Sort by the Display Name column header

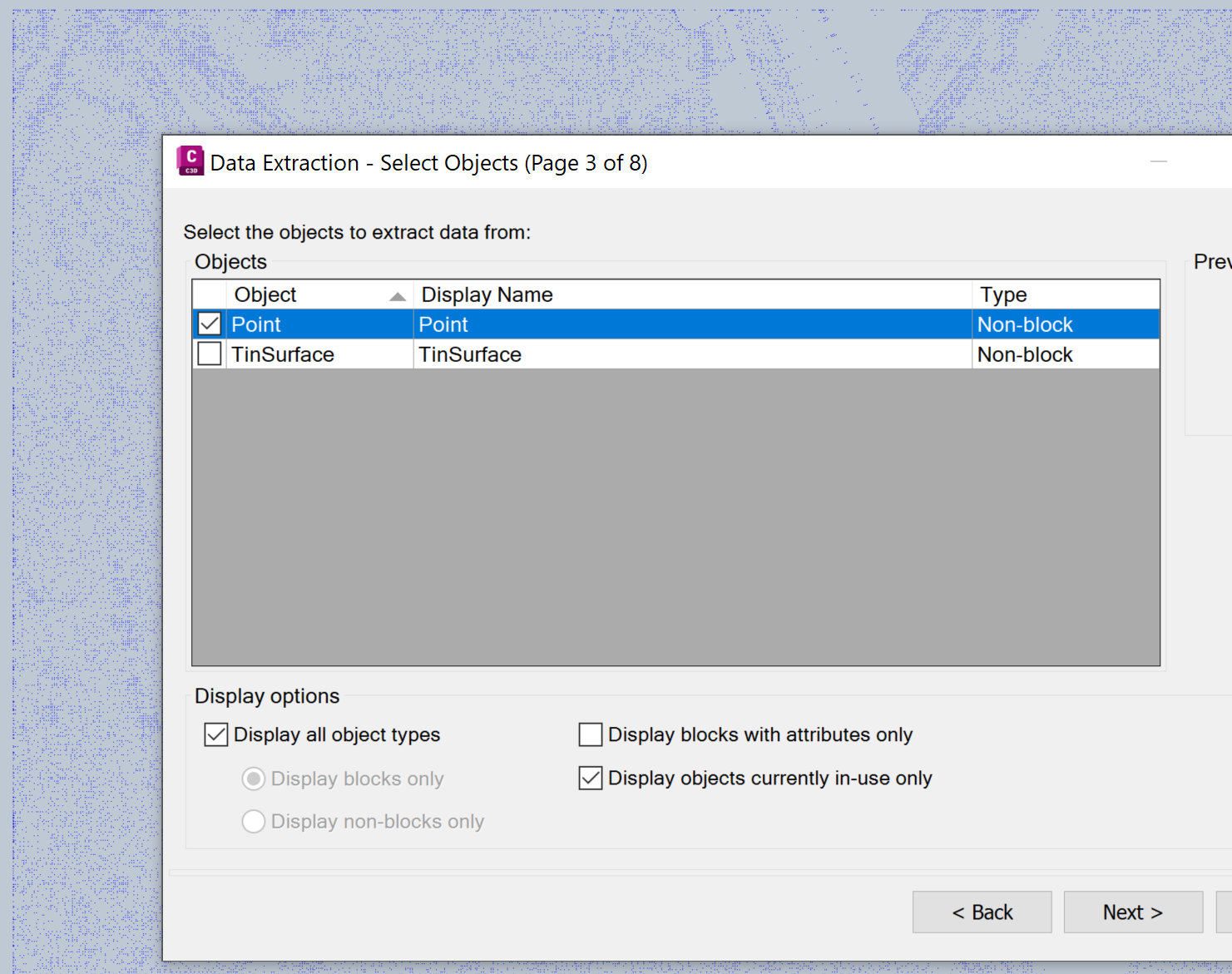tap(487, 294)
